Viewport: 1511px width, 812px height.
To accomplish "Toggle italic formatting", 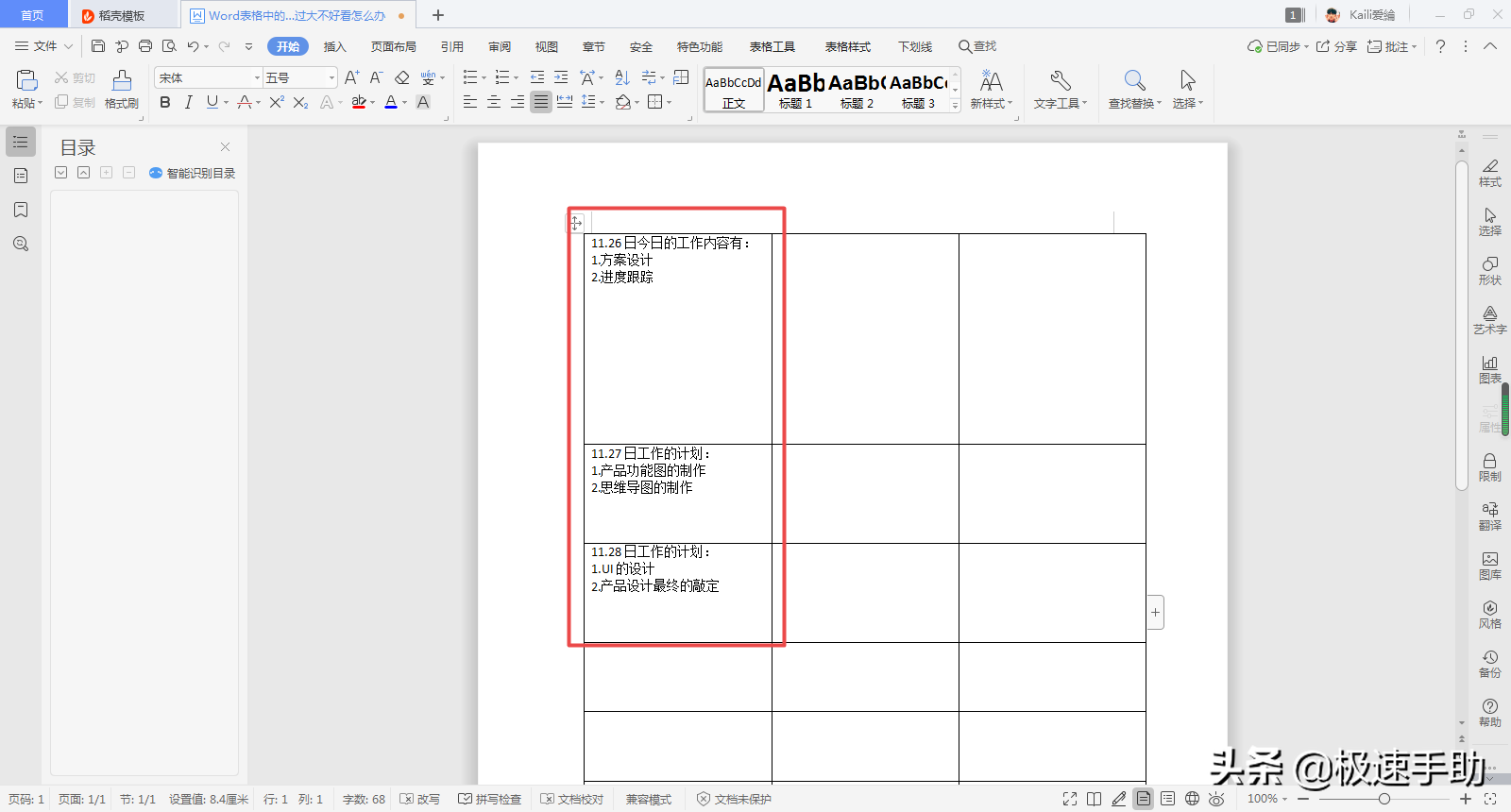I will [188, 102].
